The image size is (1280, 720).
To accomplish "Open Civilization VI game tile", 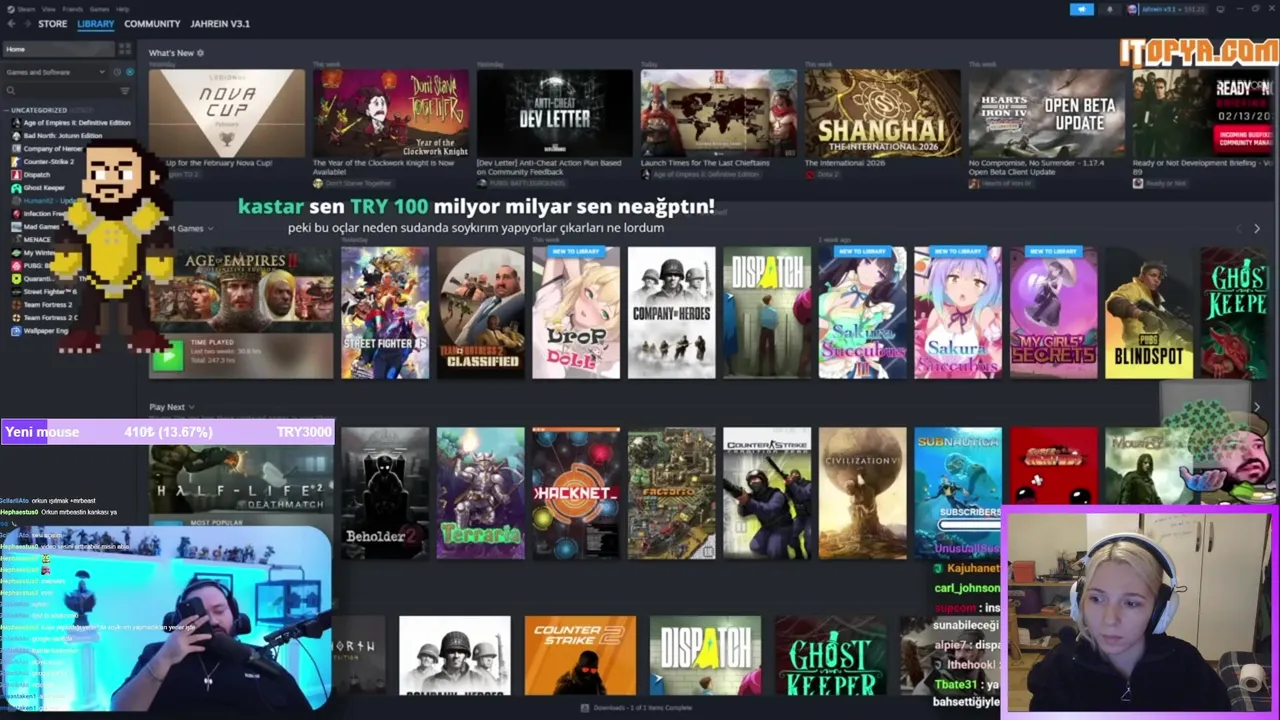I will 863,493.
